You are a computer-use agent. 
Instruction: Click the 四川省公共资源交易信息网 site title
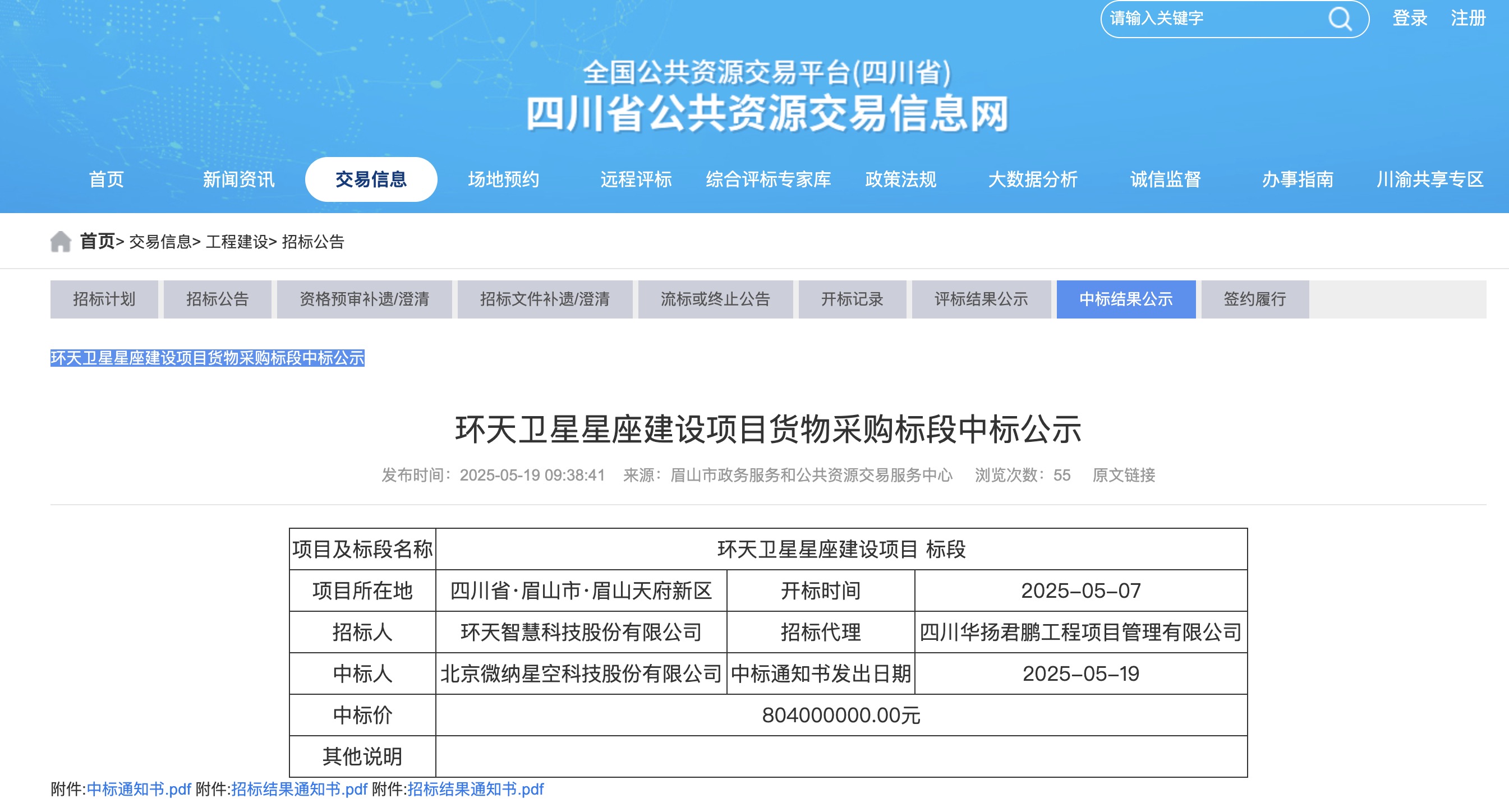tap(767, 114)
